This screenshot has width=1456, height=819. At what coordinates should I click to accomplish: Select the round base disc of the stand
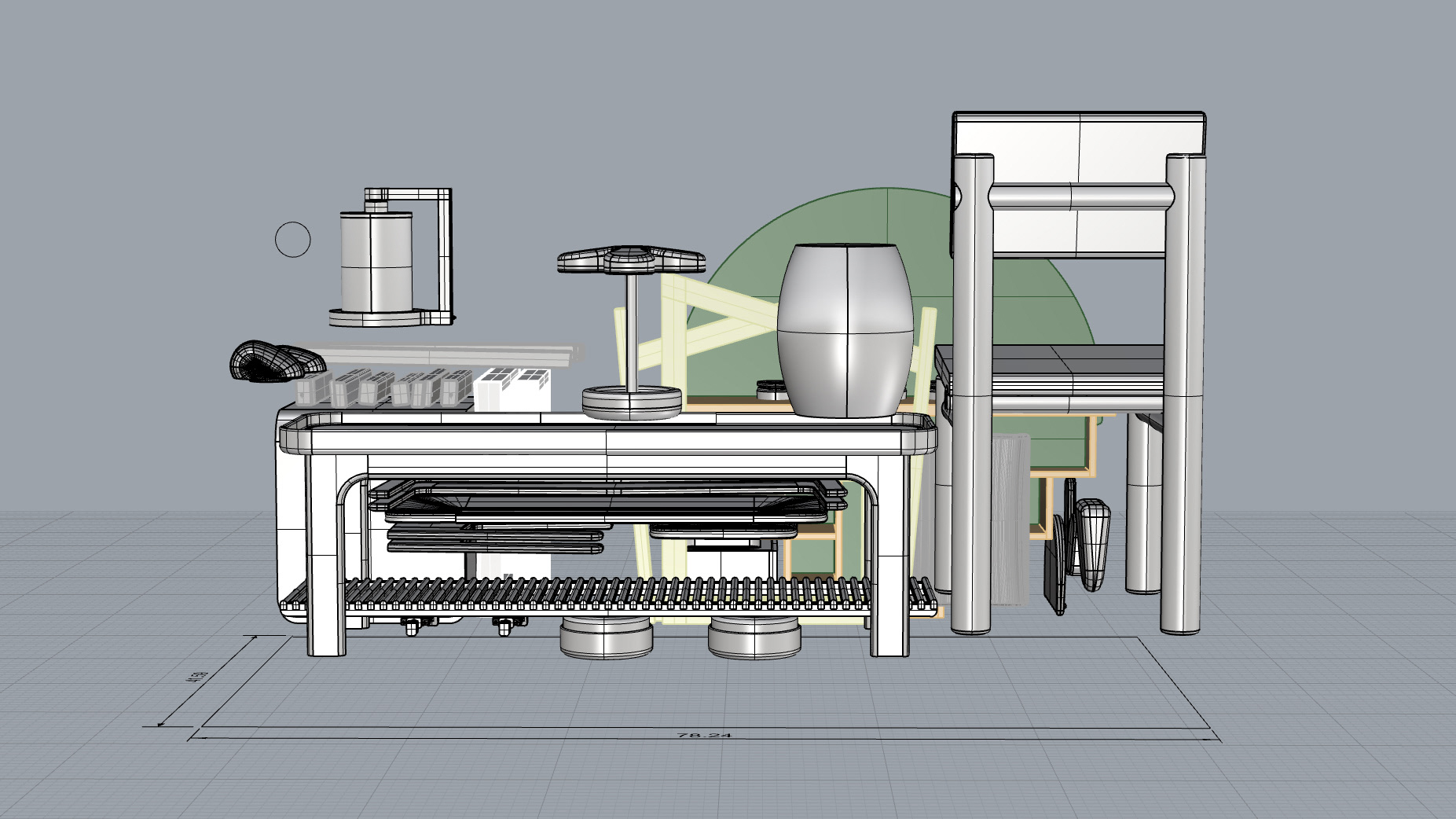point(632,402)
